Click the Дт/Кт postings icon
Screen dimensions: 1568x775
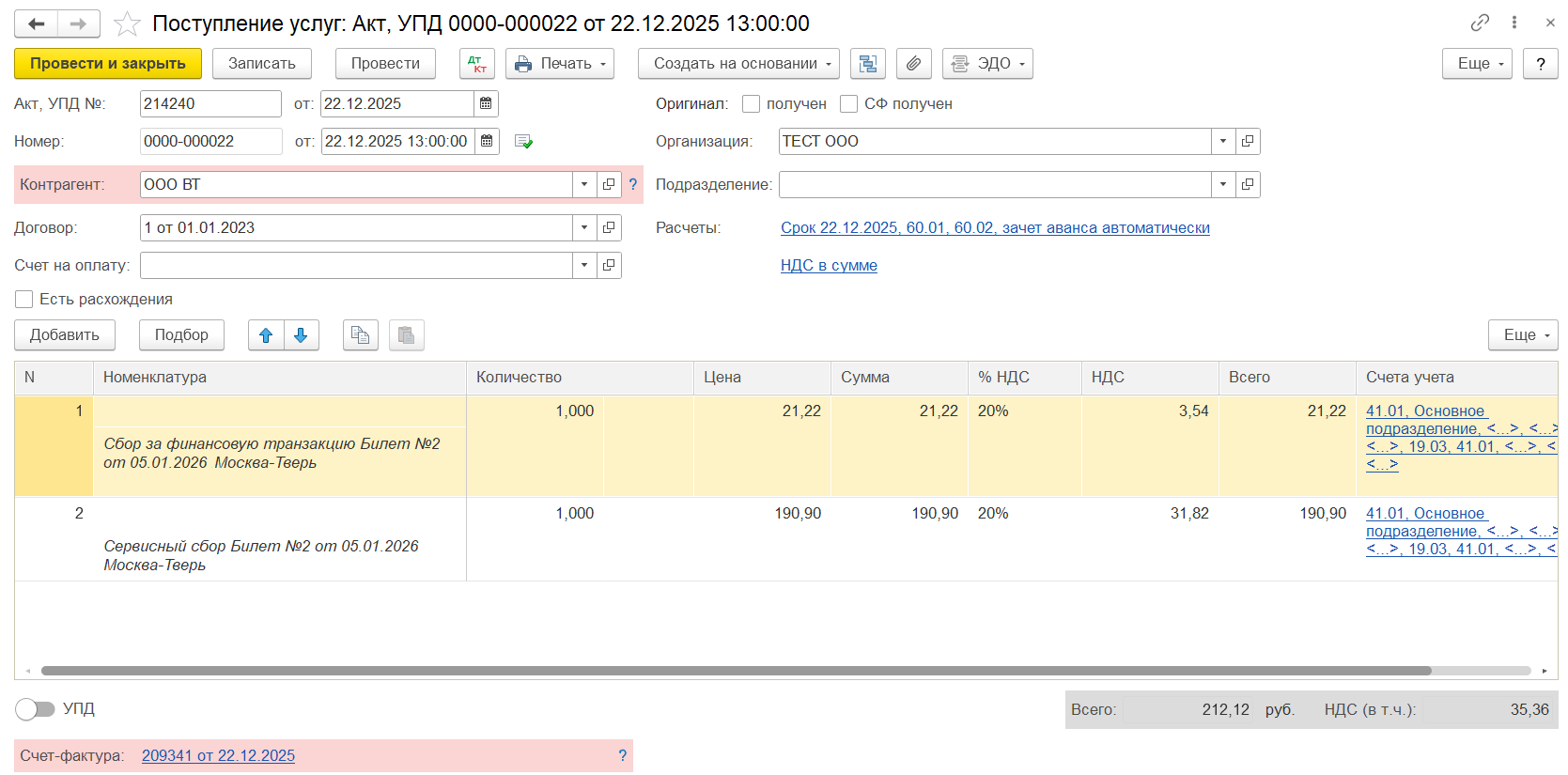tap(477, 64)
